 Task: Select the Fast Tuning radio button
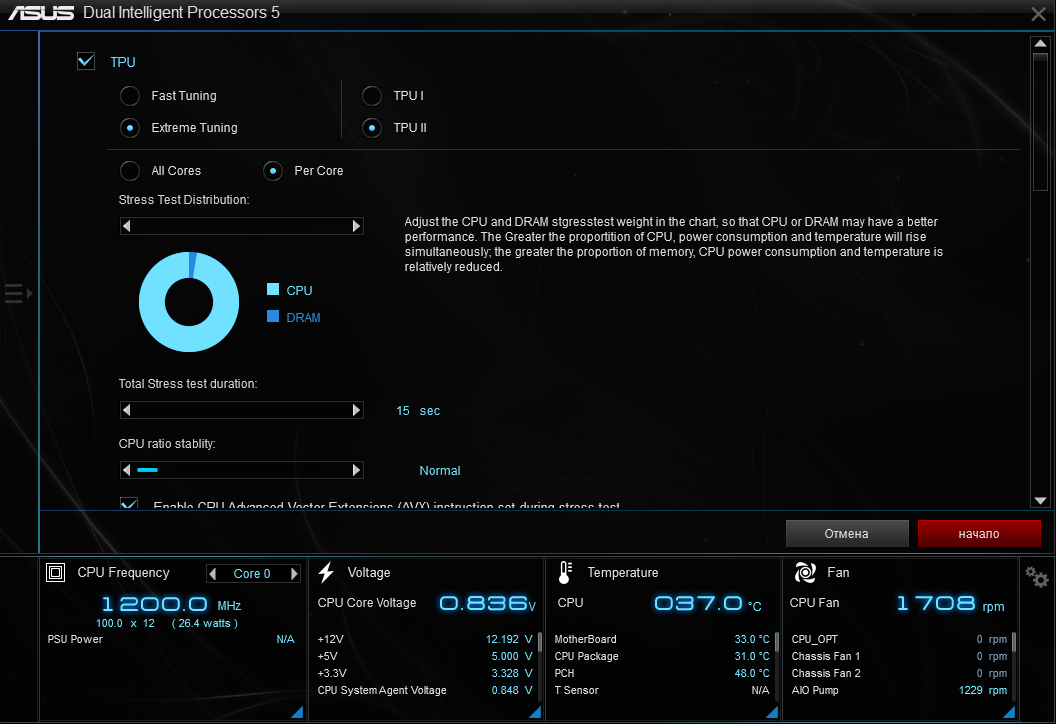coord(130,96)
